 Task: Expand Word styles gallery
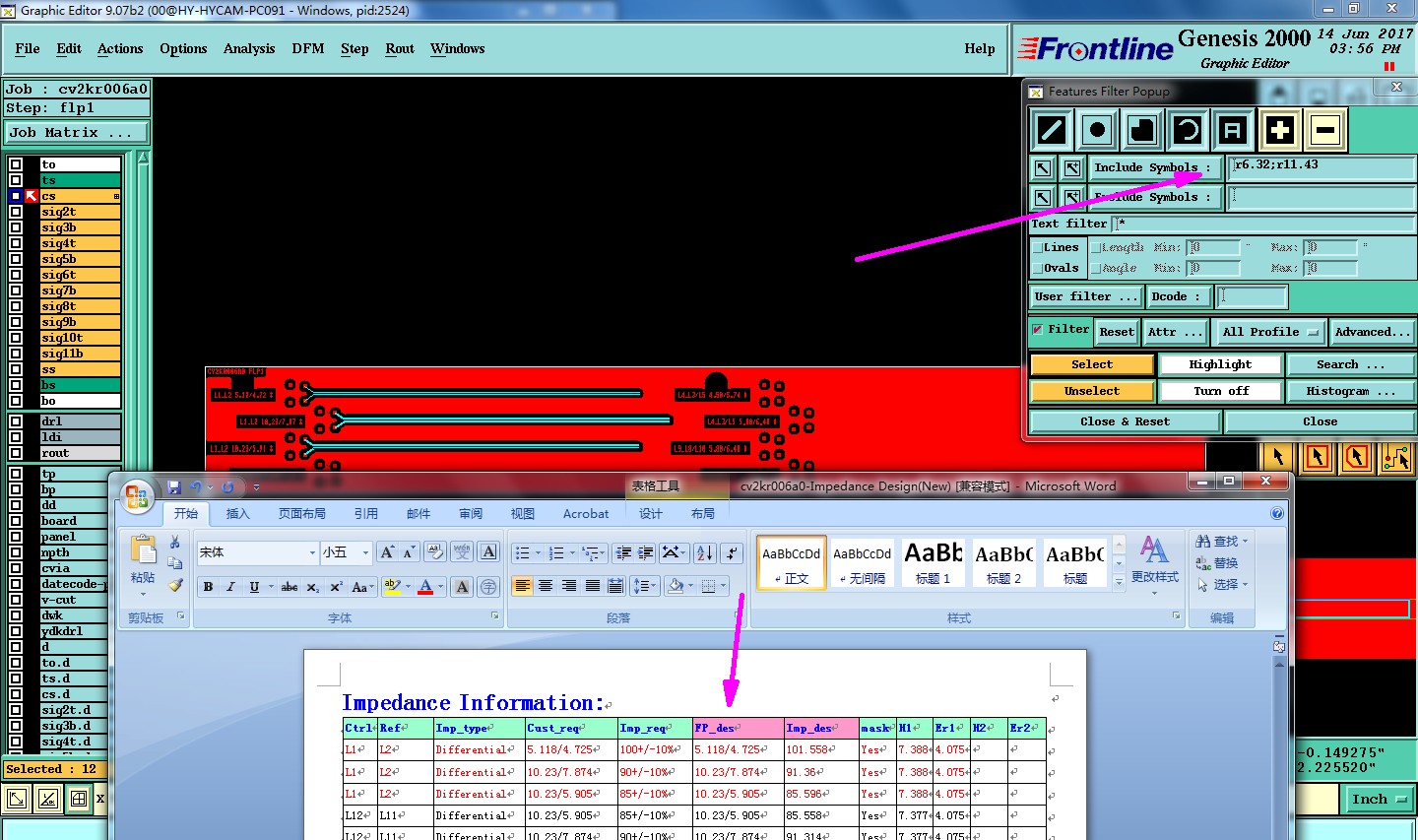(1119, 582)
